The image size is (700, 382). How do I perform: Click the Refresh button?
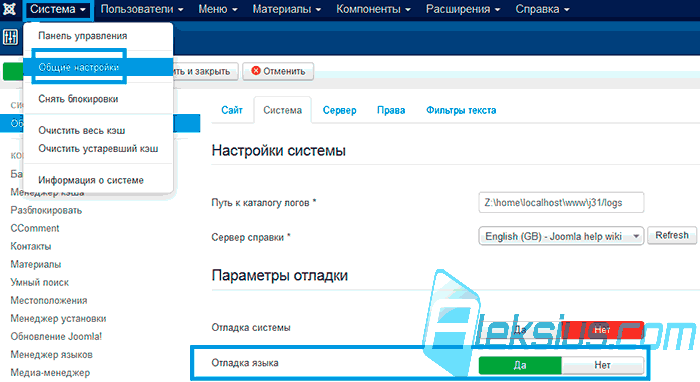[x=672, y=235]
